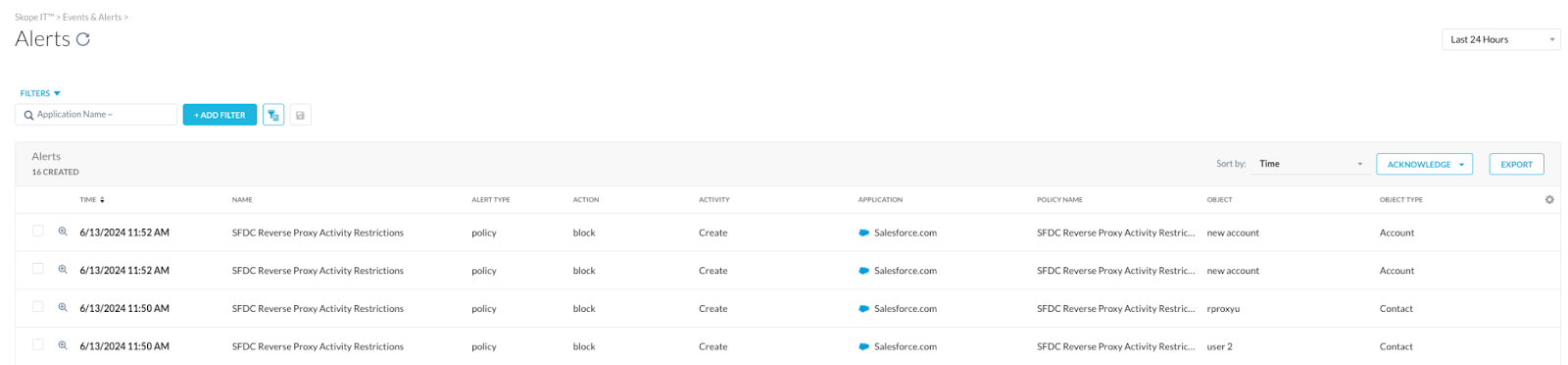Image resolution: width=1568 pixels, height=365 pixels.
Task: Click Salesforce.com in the rproxyu row
Action: click(906, 308)
